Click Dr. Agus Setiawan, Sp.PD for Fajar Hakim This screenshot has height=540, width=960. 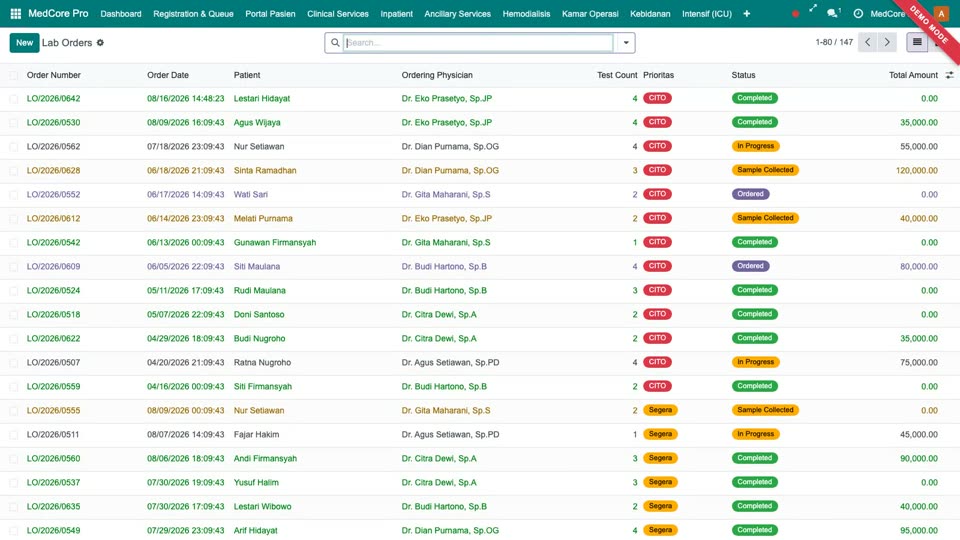450,434
